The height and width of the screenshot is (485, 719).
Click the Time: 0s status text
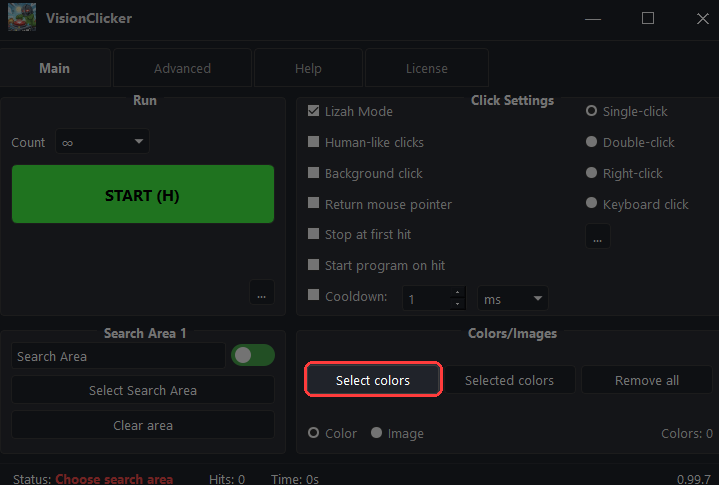pos(295,479)
